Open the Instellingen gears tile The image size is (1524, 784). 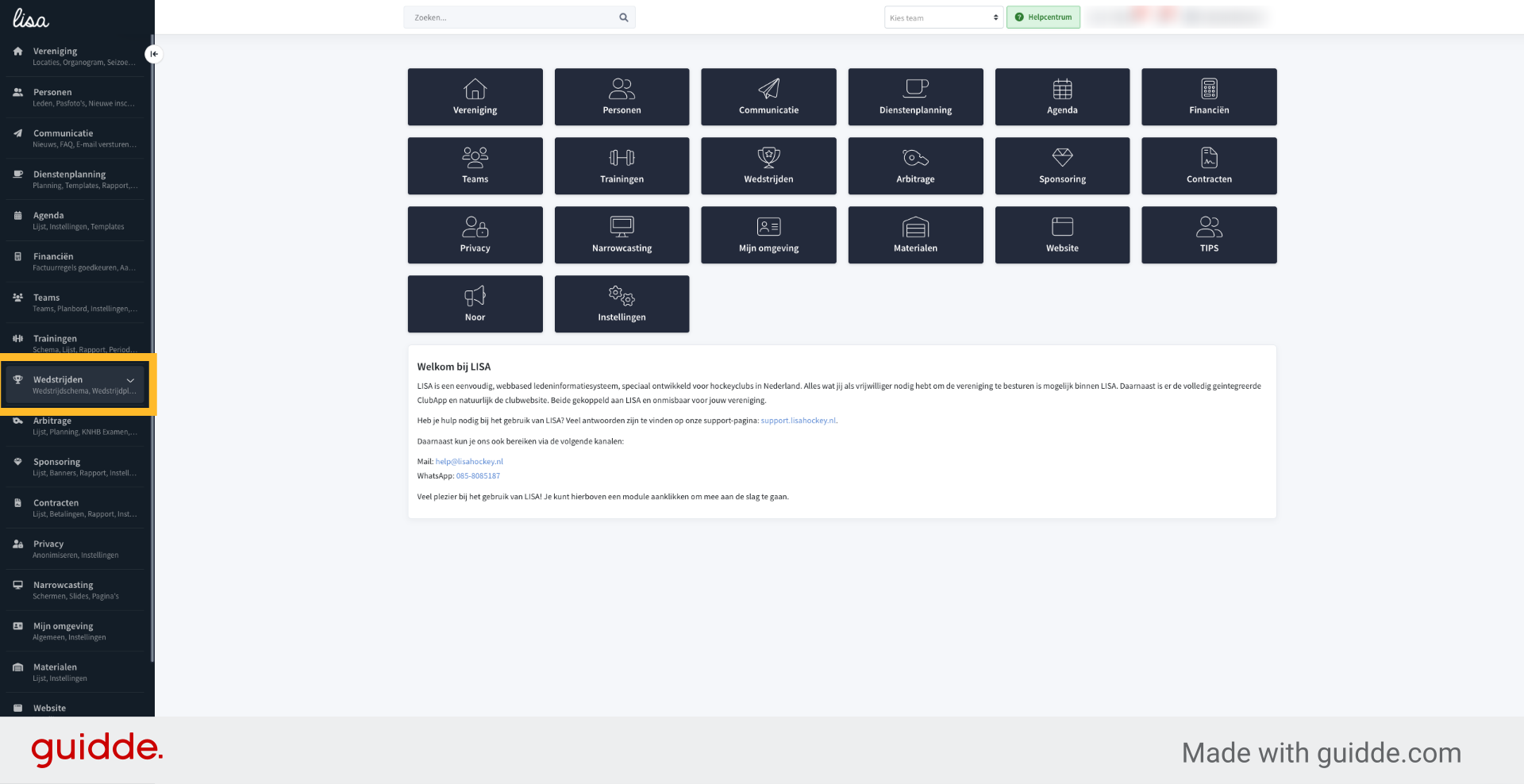622,304
